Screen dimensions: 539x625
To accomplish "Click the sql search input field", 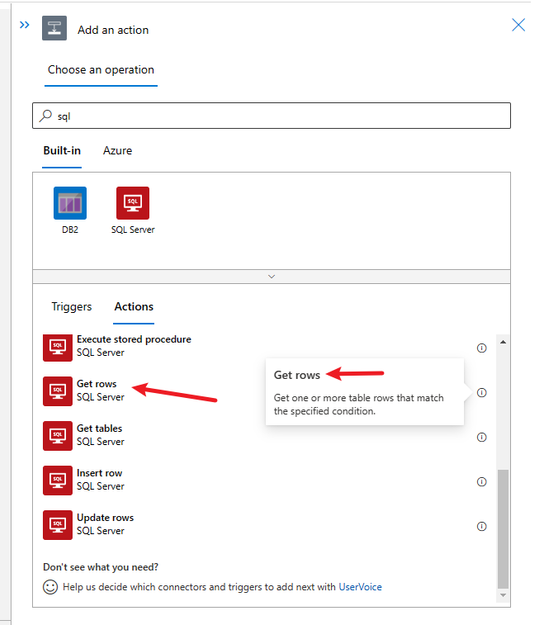I will 271,116.
